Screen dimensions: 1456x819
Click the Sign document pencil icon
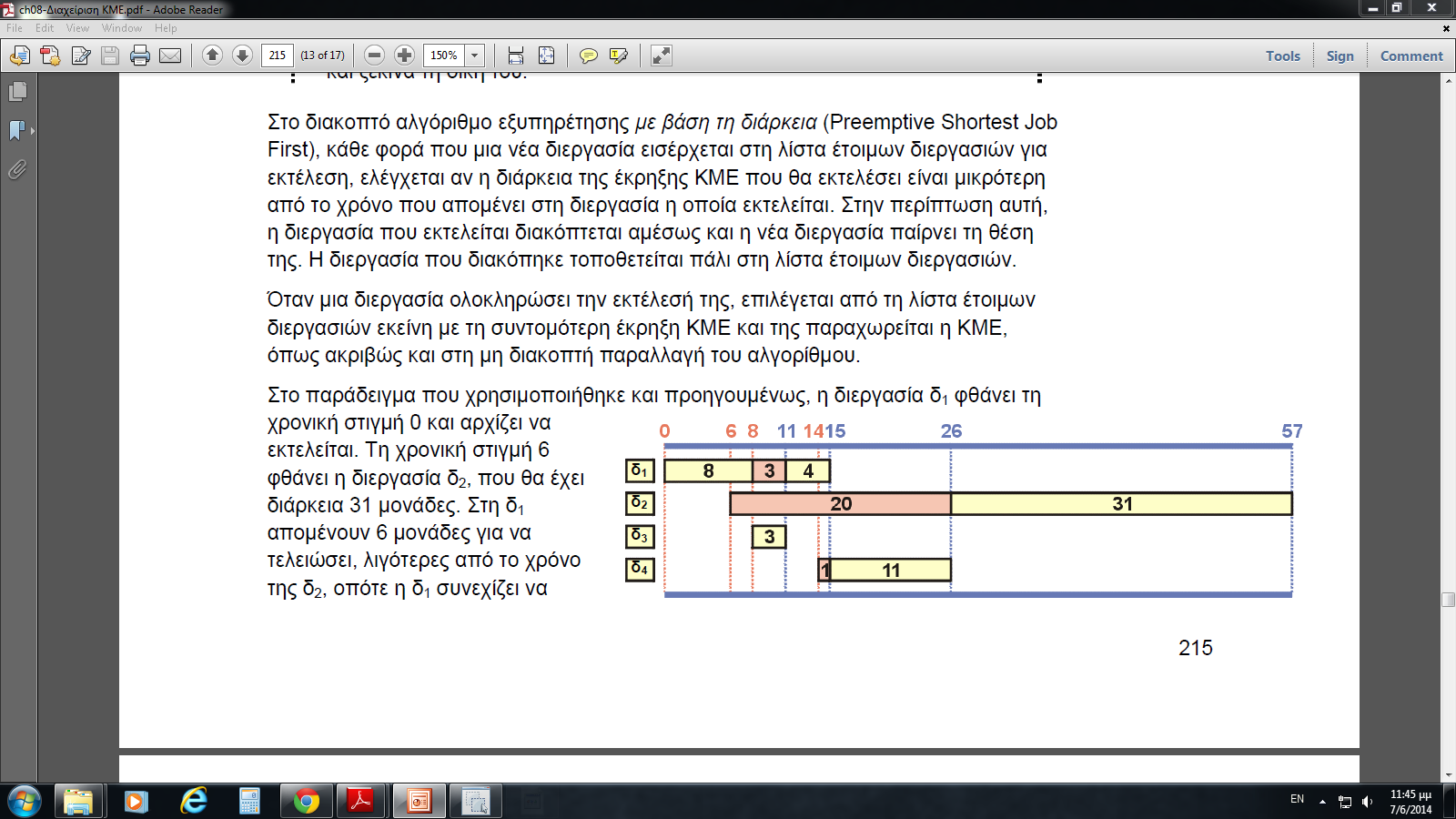point(80,56)
